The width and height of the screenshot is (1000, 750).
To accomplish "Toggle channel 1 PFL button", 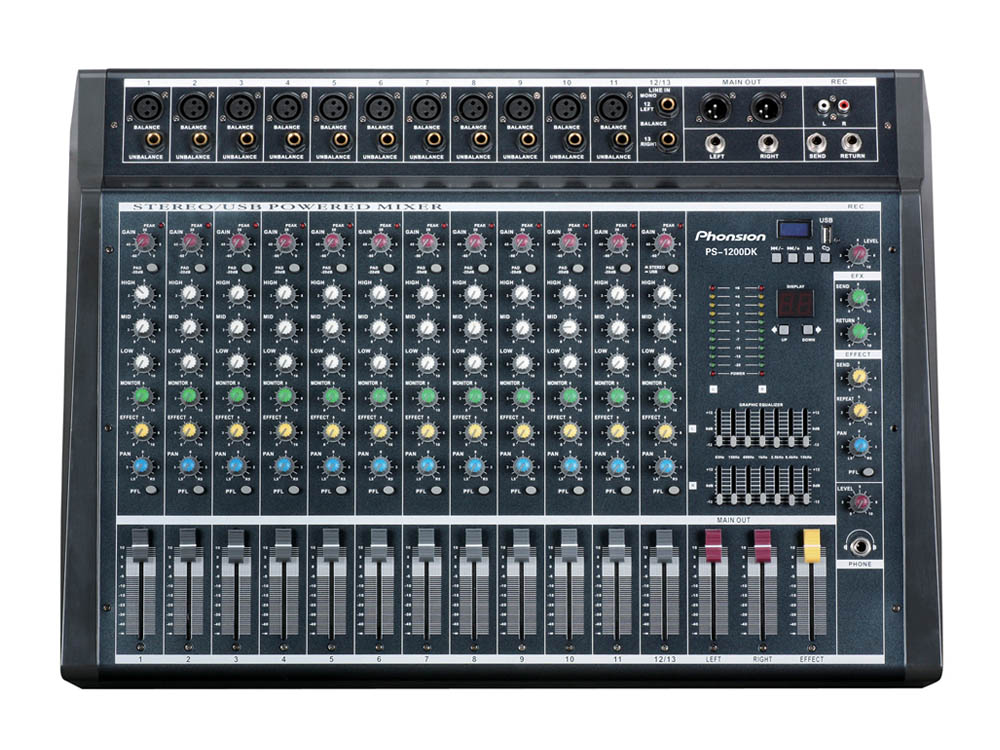I will click(151, 489).
